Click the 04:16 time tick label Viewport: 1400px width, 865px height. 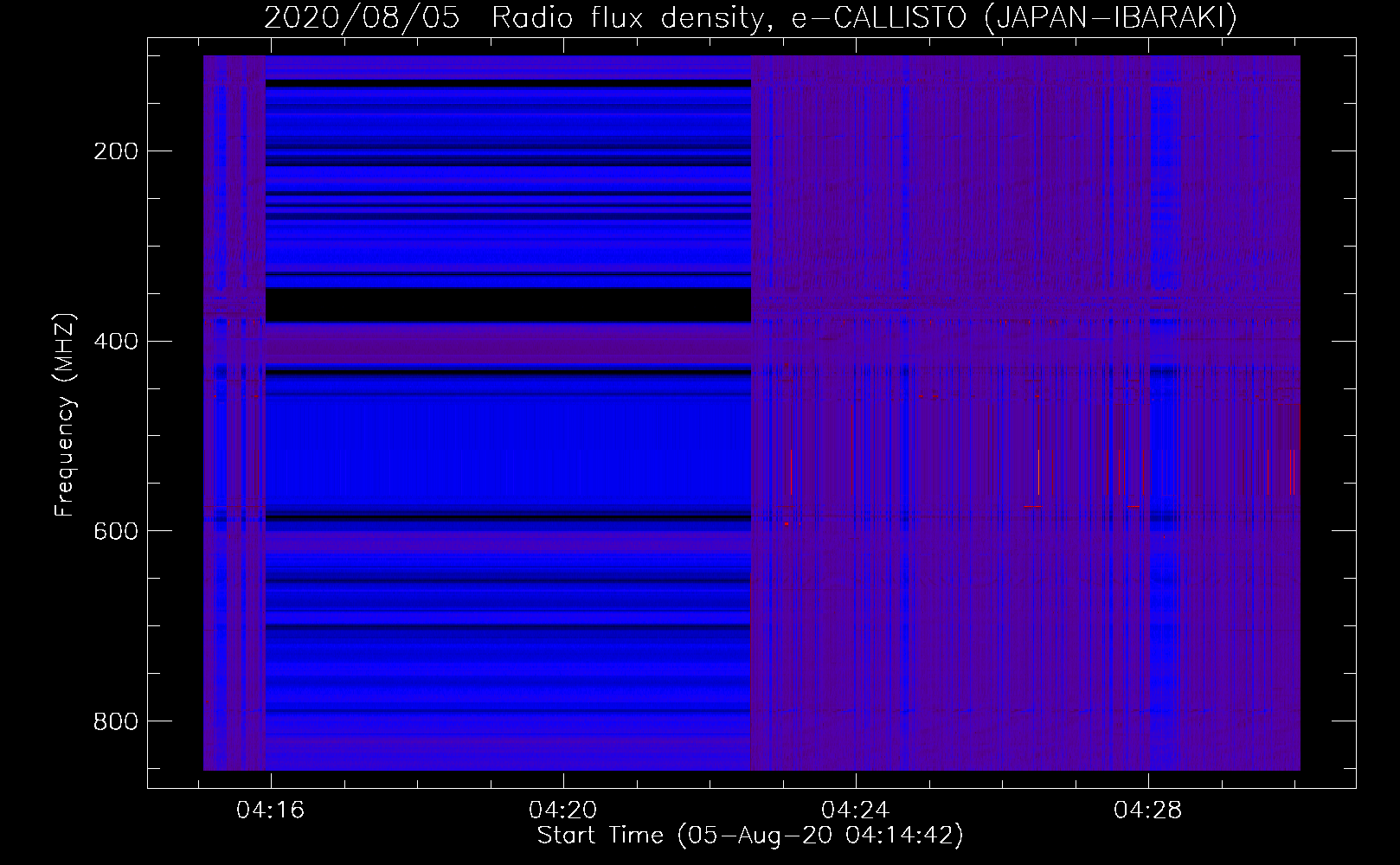[x=271, y=811]
